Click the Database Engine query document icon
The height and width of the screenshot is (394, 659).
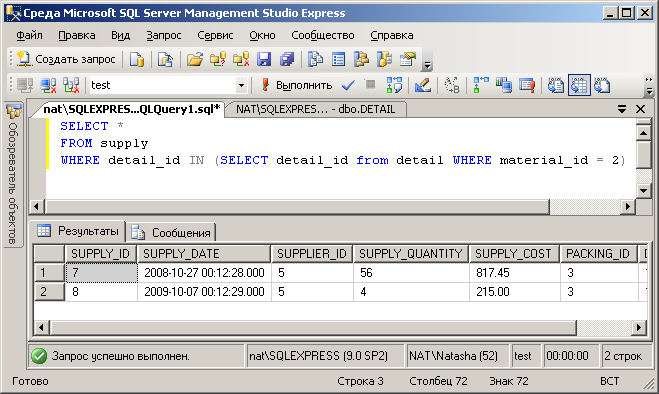[137, 59]
